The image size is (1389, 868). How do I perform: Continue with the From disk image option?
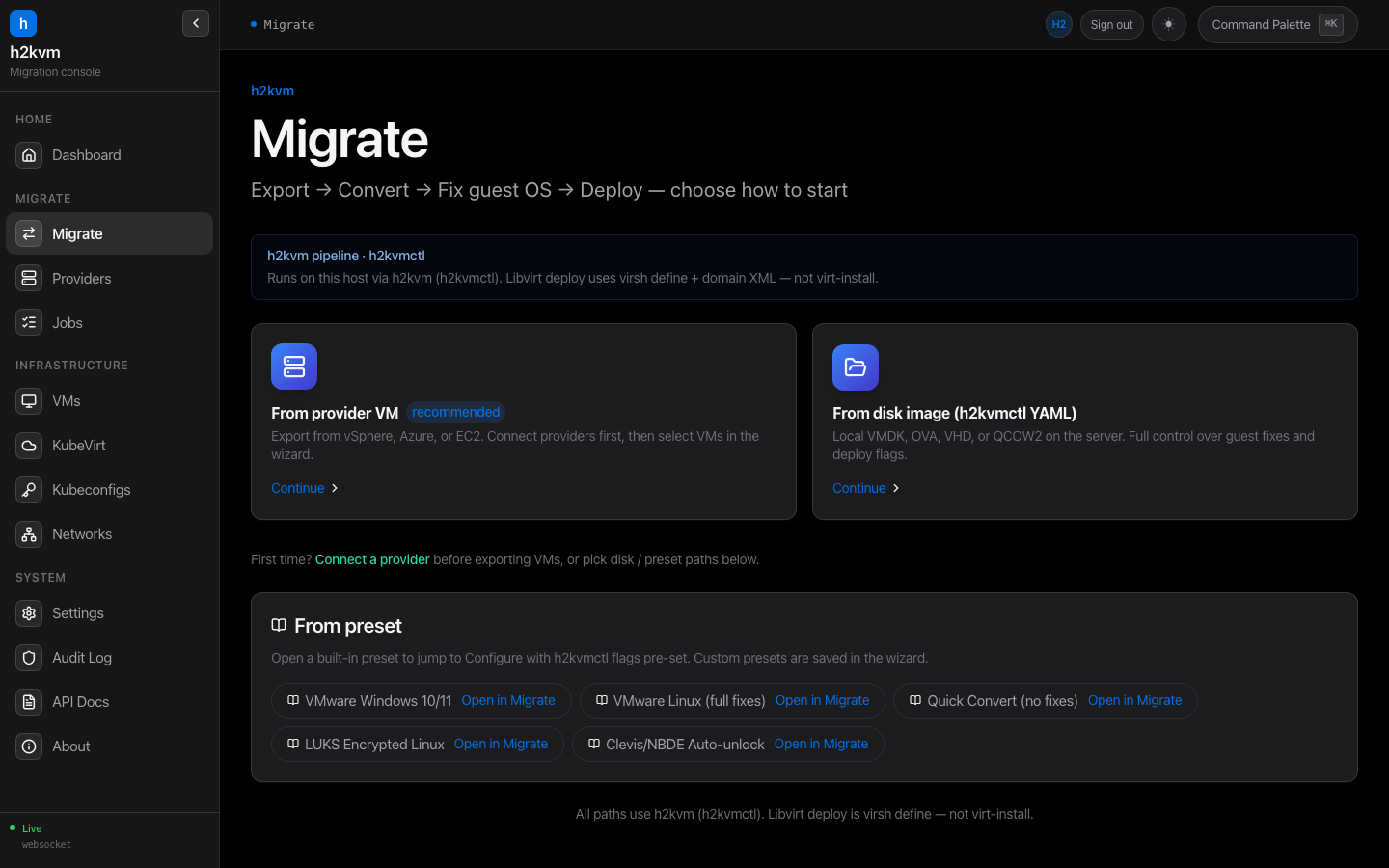pyautogui.click(x=866, y=488)
